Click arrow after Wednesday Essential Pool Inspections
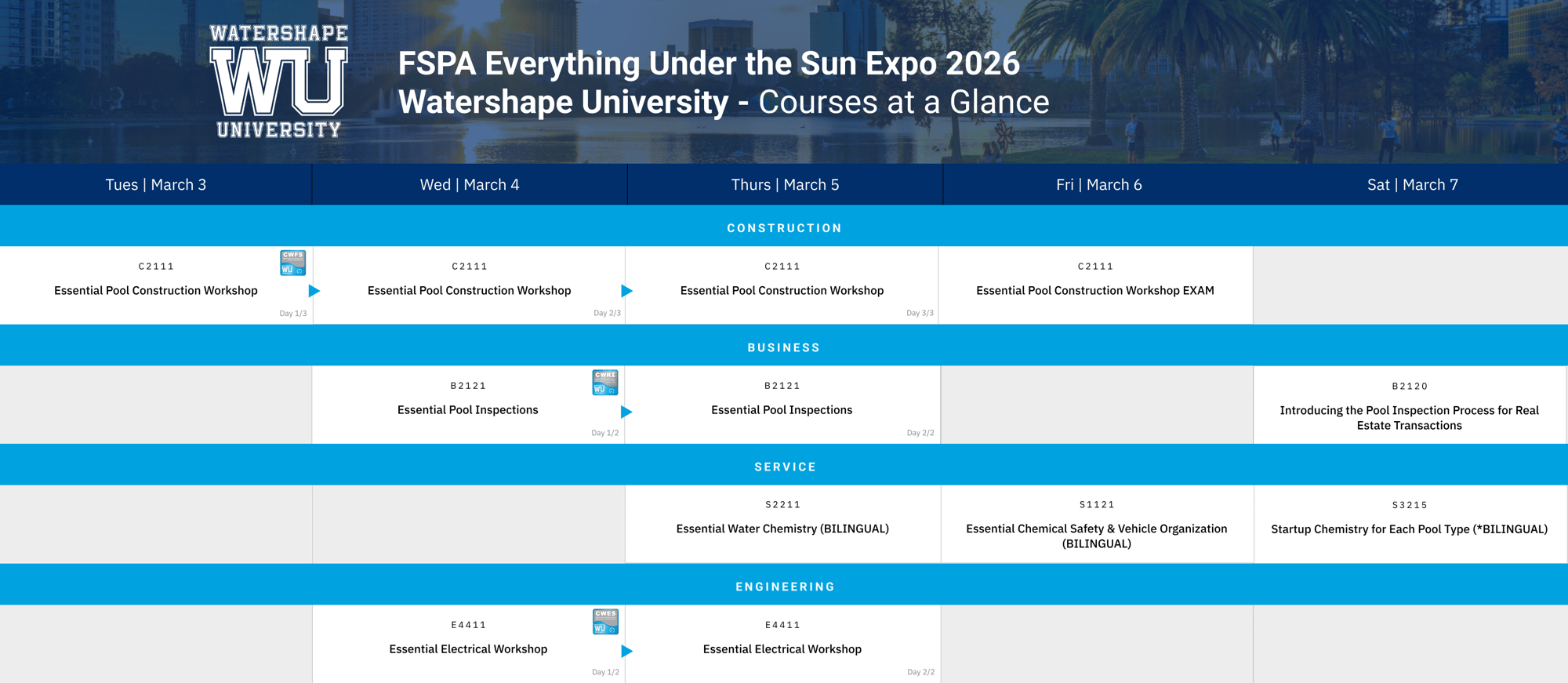Screen dimensions: 1568x683 [x=626, y=411]
